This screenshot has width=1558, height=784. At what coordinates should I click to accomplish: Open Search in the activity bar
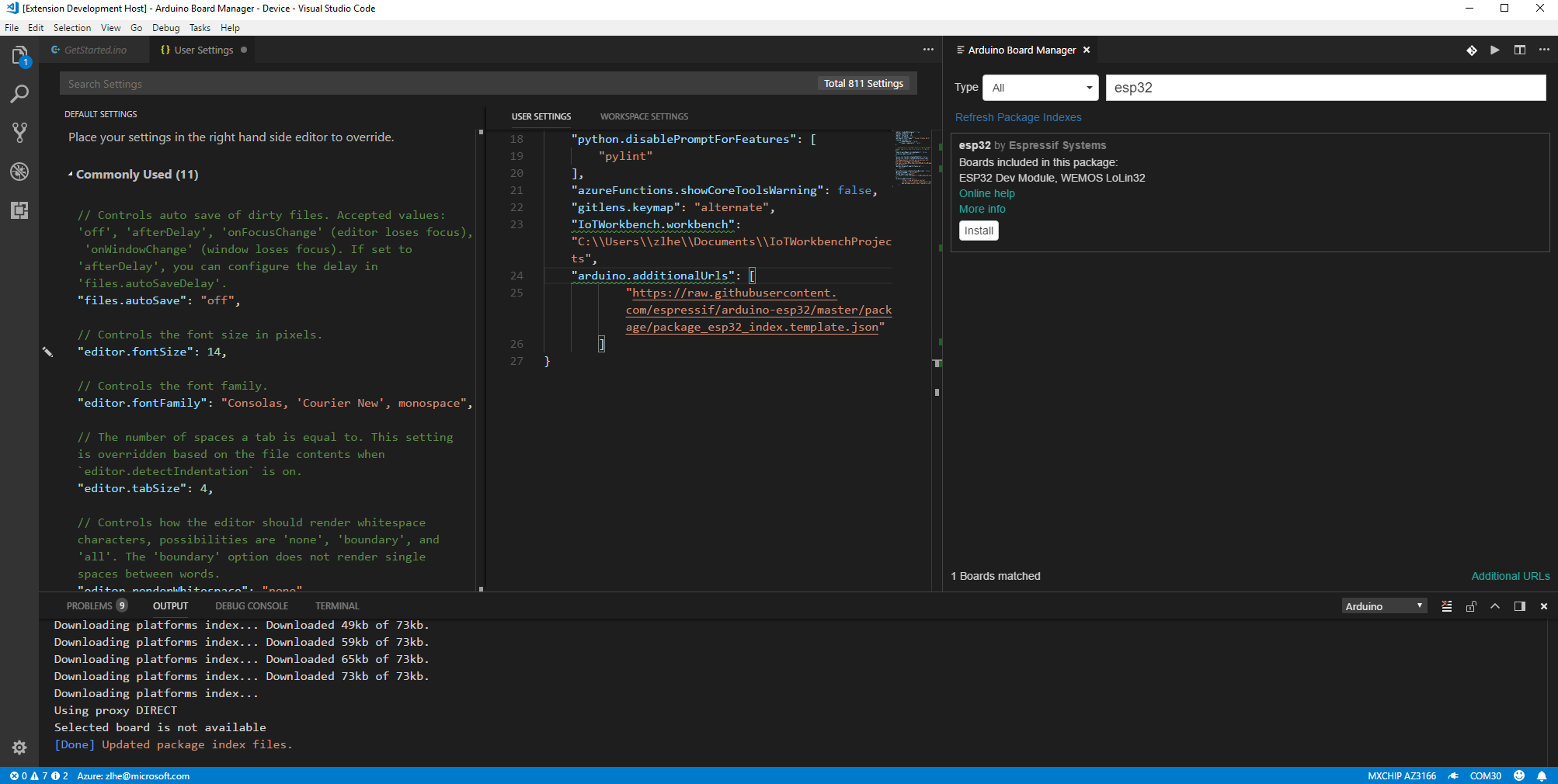coord(19,93)
